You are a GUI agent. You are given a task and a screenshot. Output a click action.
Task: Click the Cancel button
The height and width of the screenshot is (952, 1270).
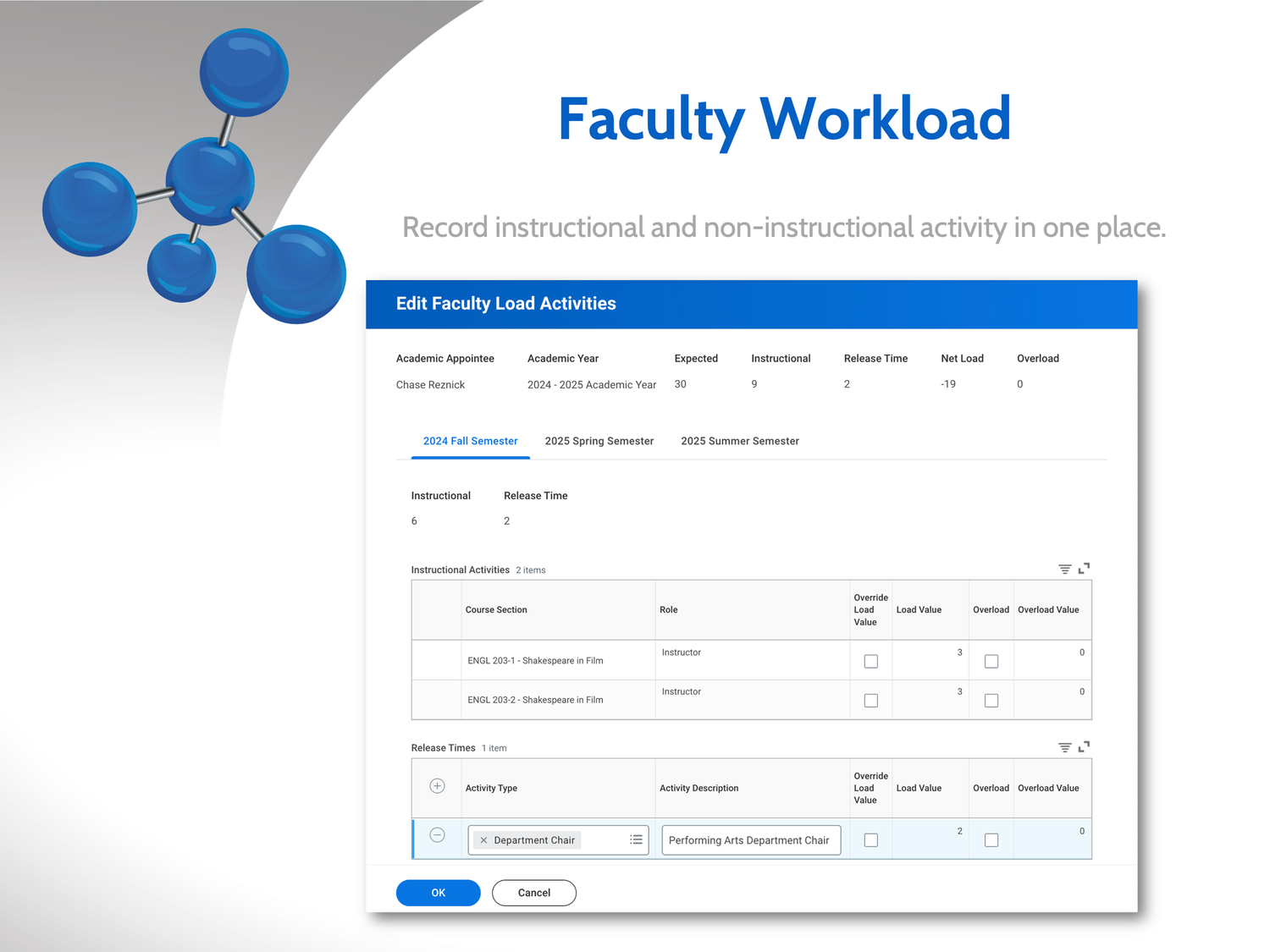(533, 892)
